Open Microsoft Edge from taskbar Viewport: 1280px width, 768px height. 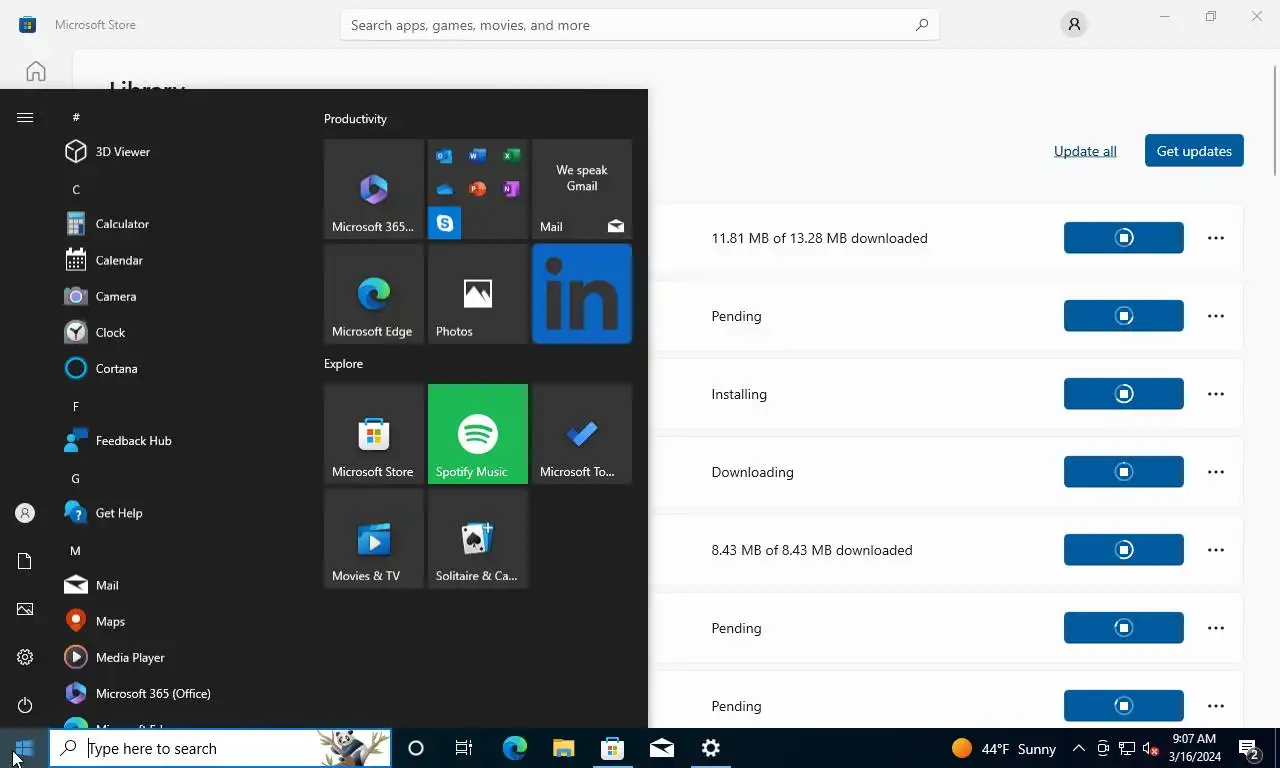[515, 748]
